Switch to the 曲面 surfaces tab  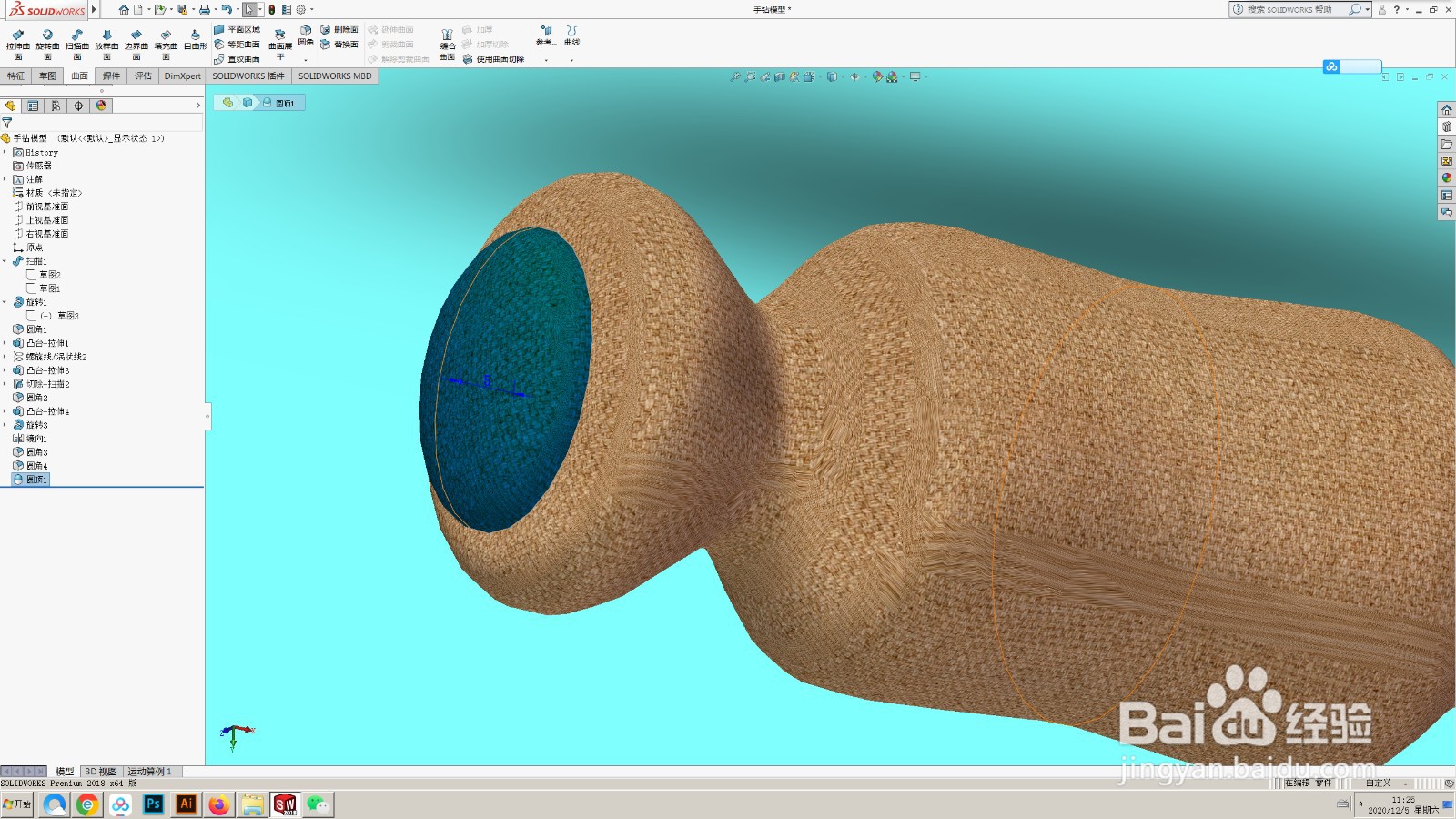[x=80, y=76]
